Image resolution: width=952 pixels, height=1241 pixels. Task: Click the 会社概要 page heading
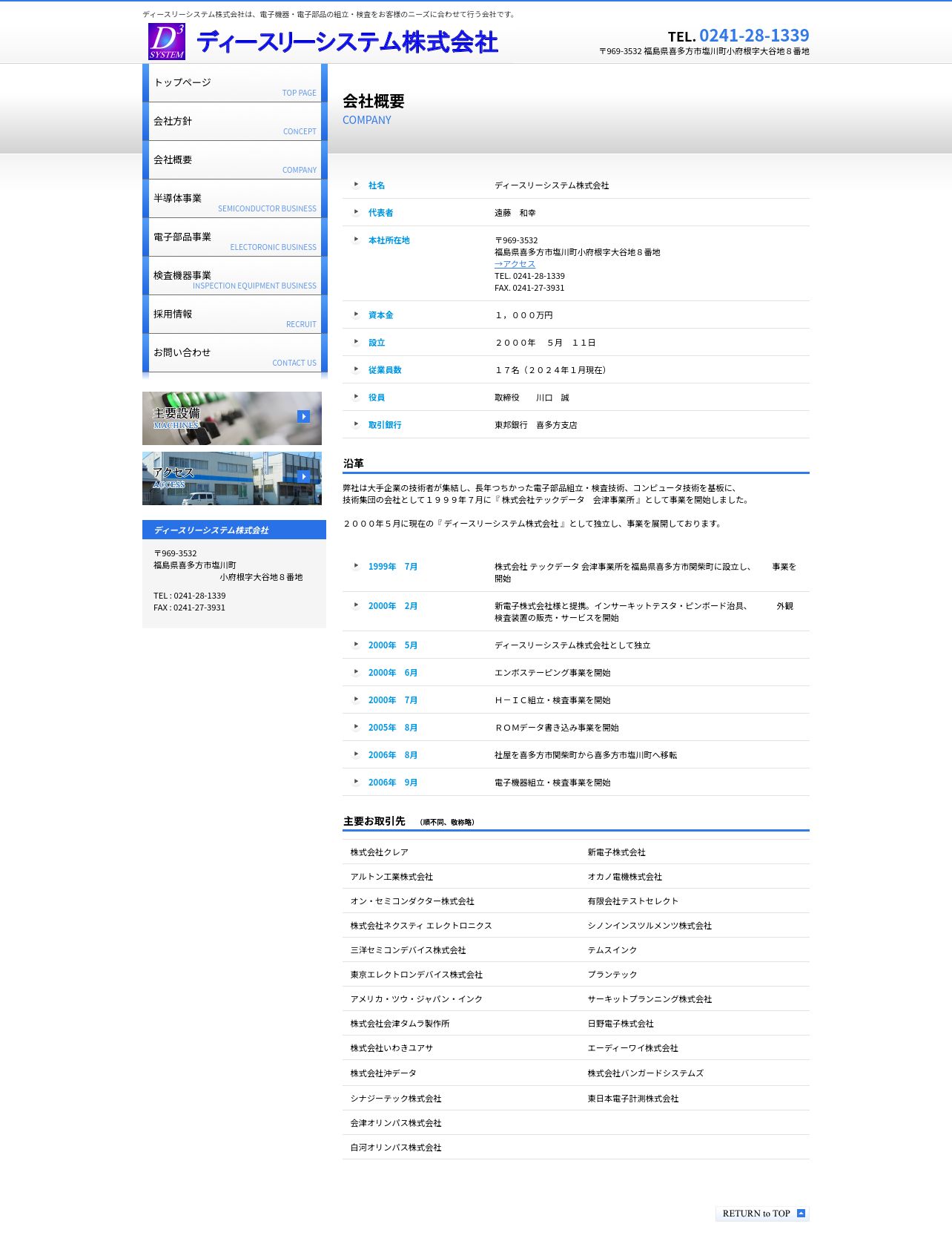coord(374,102)
